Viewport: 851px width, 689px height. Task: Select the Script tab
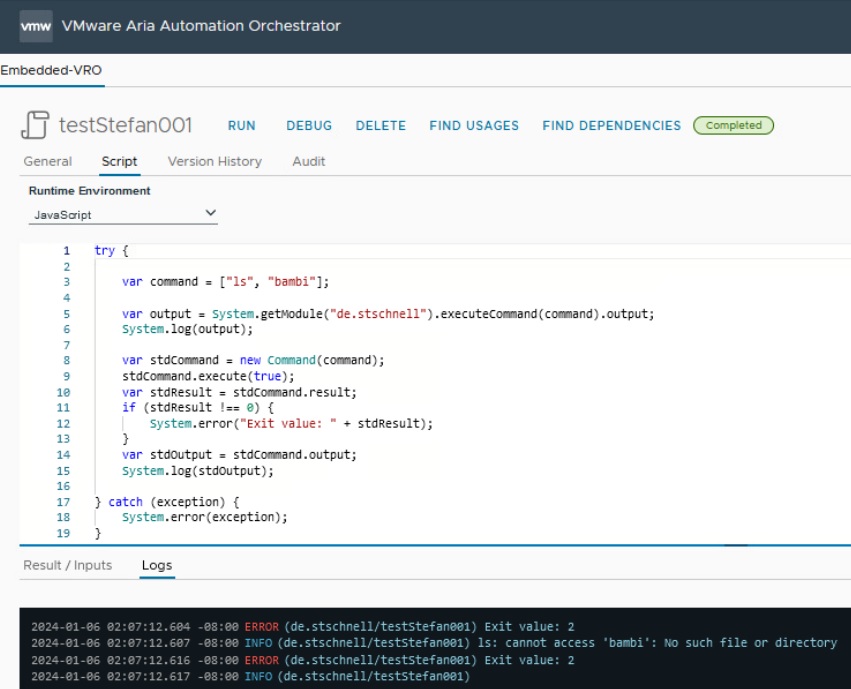click(x=119, y=161)
